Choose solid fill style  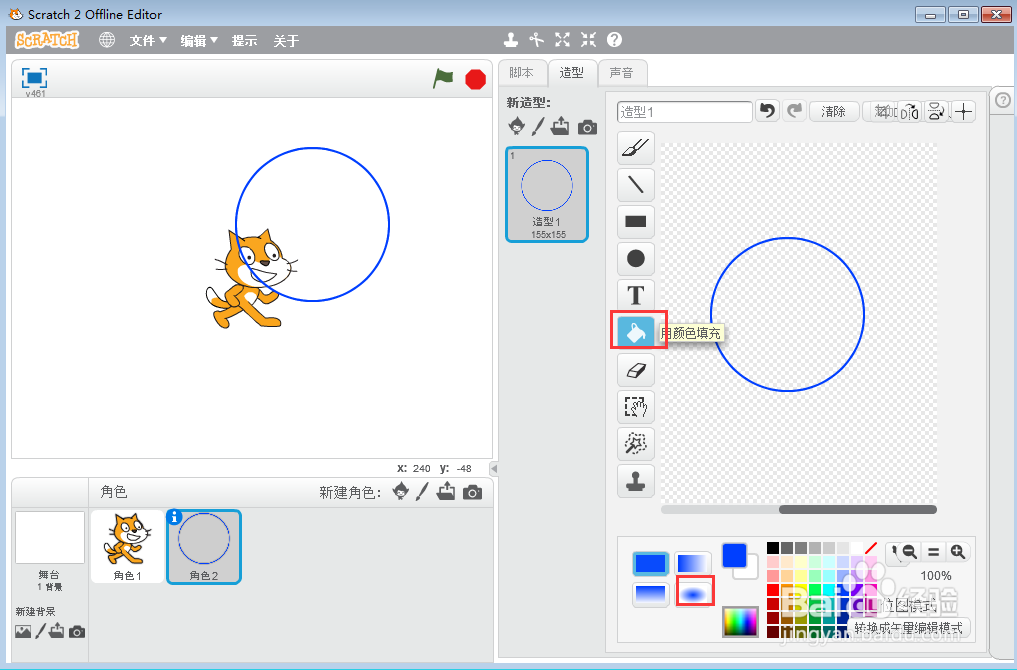click(650, 564)
